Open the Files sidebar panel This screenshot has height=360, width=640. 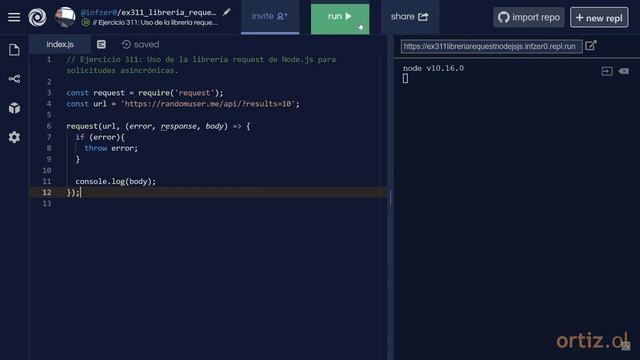tap(14, 50)
